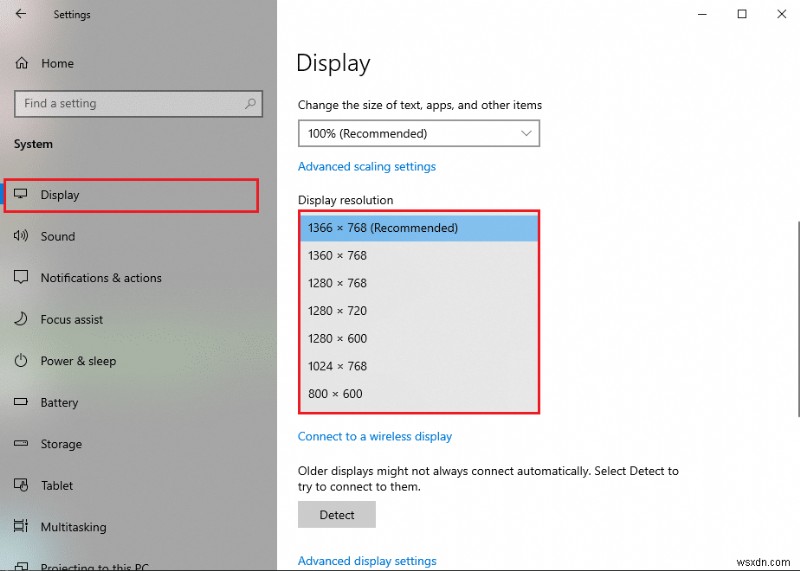Open Multitasking settings page
800x571 pixels.
pyautogui.click(x=73, y=527)
